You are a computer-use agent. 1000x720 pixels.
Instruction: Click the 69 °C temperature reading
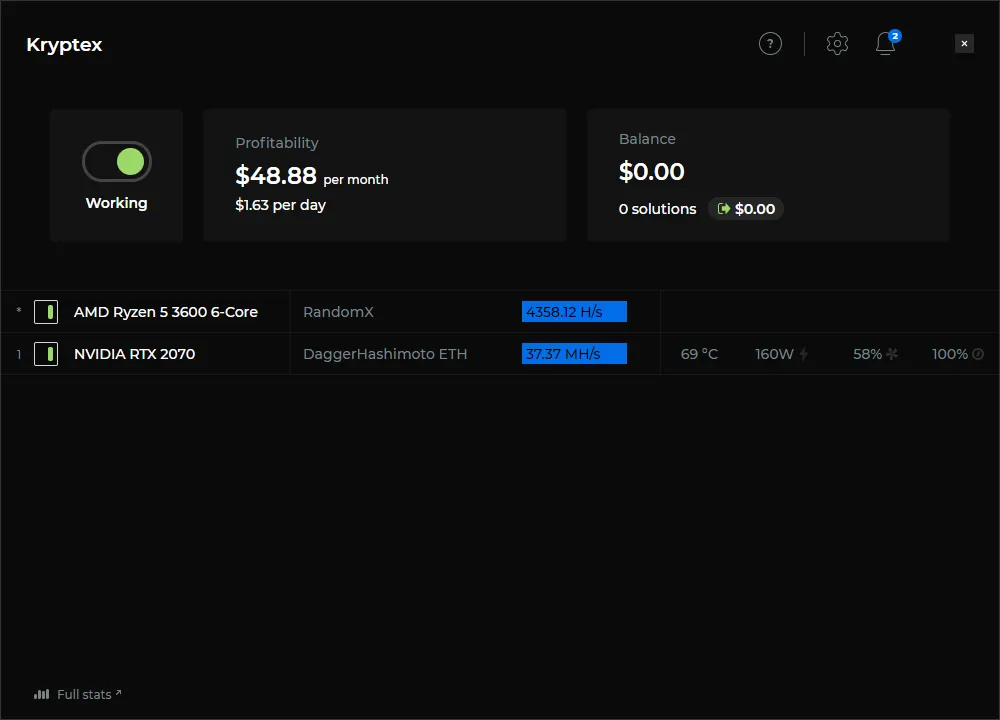click(x=700, y=353)
